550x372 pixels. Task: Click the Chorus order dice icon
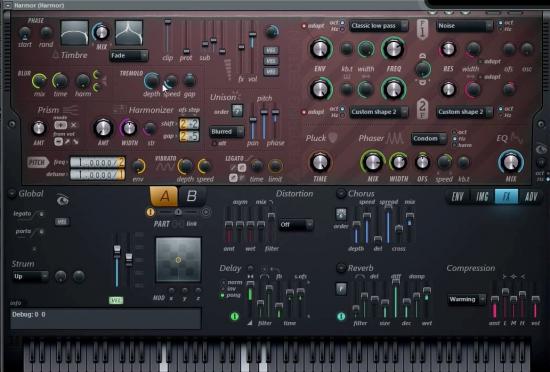point(341,214)
